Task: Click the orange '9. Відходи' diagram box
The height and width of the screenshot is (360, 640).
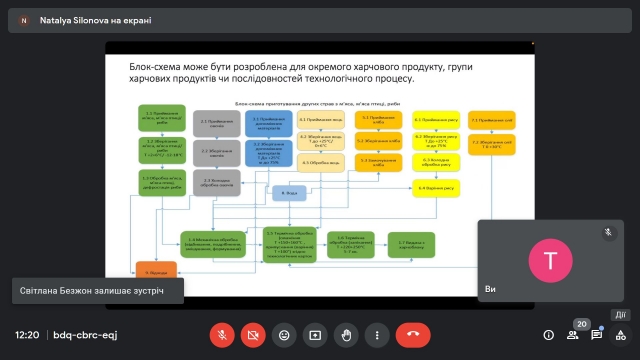Action: click(x=156, y=270)
